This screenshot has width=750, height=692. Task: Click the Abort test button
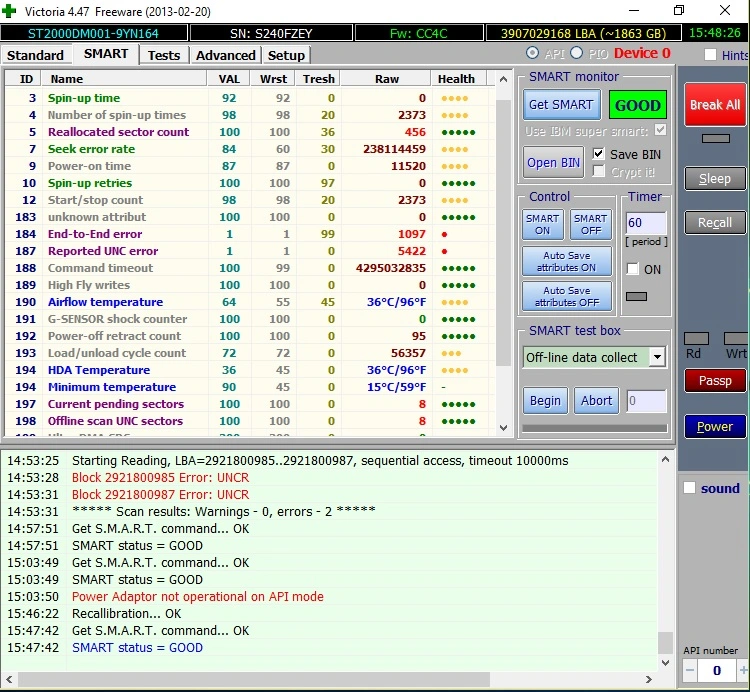click(596, 401)
